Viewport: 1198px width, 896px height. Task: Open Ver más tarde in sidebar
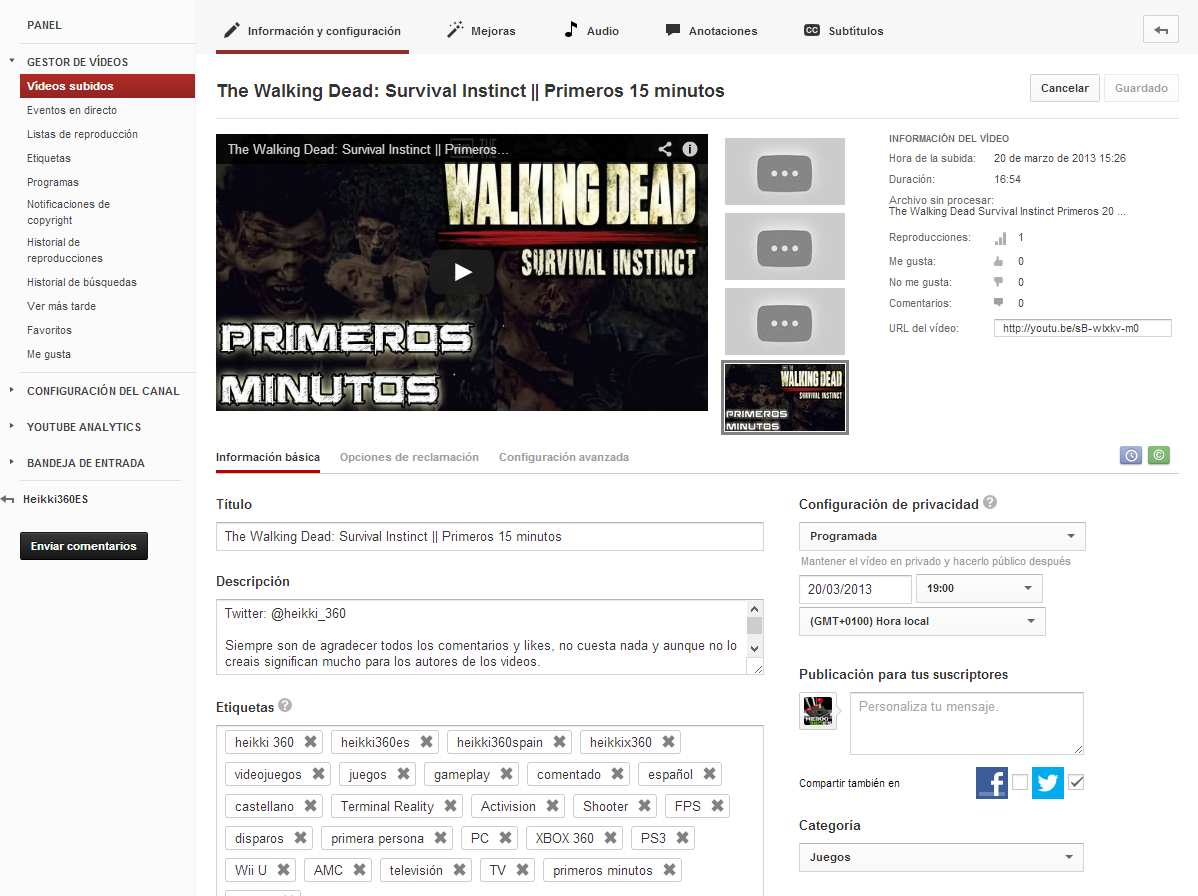click(x=61, y=306)
